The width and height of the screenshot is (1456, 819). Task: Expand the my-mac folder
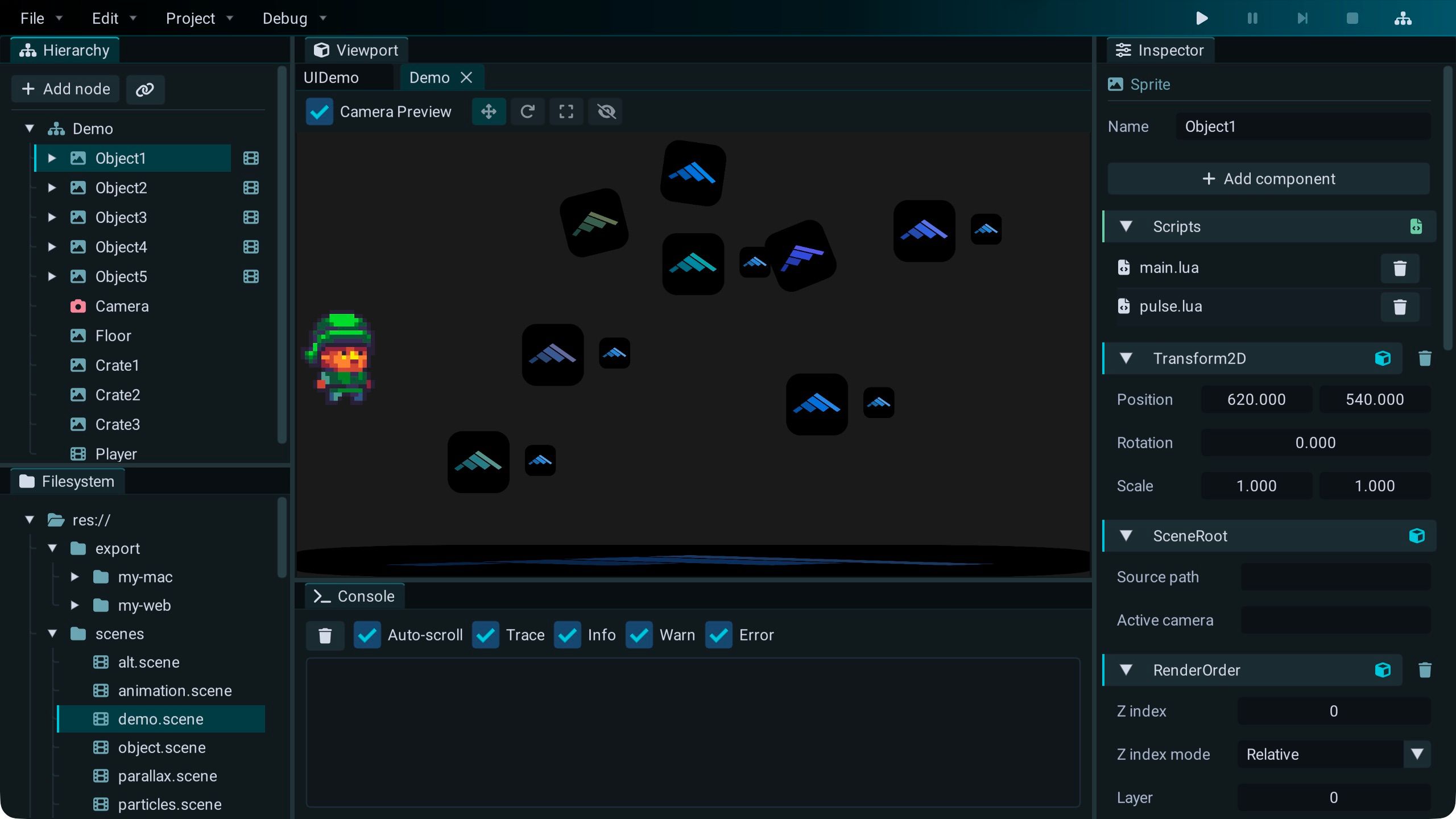pos(75,577)
